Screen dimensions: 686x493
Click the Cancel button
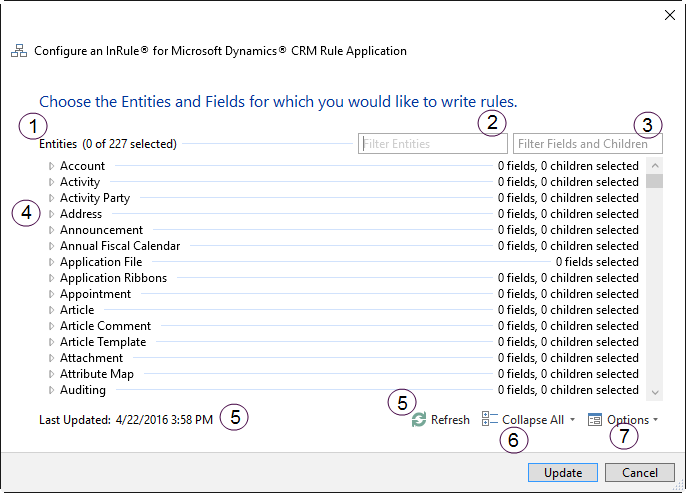(x=640, y=473)
